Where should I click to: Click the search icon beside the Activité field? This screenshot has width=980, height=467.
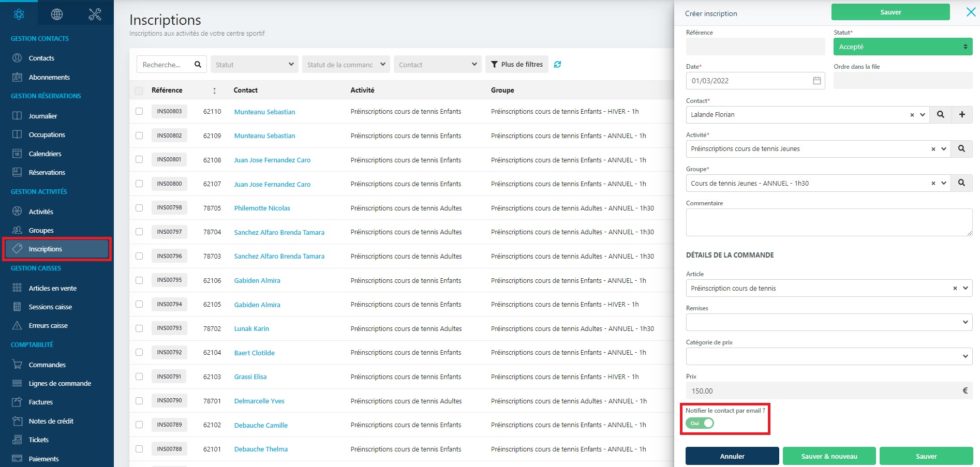(x=962, y=149)
